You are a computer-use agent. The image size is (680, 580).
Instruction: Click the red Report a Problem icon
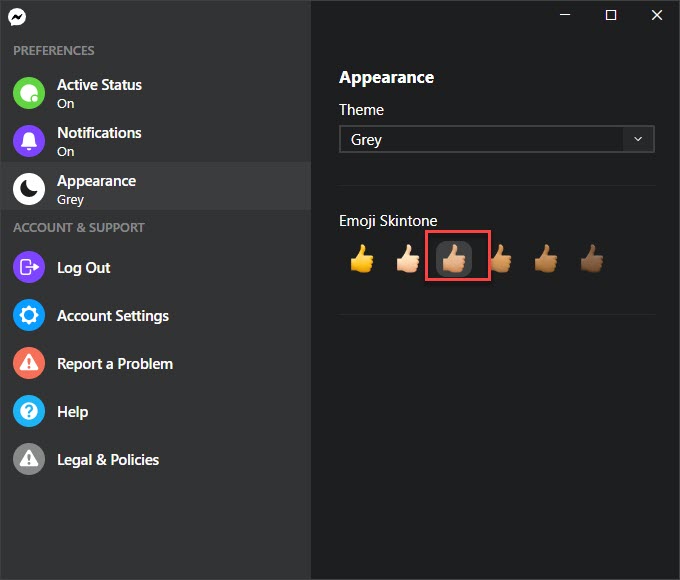click(29, 363)
